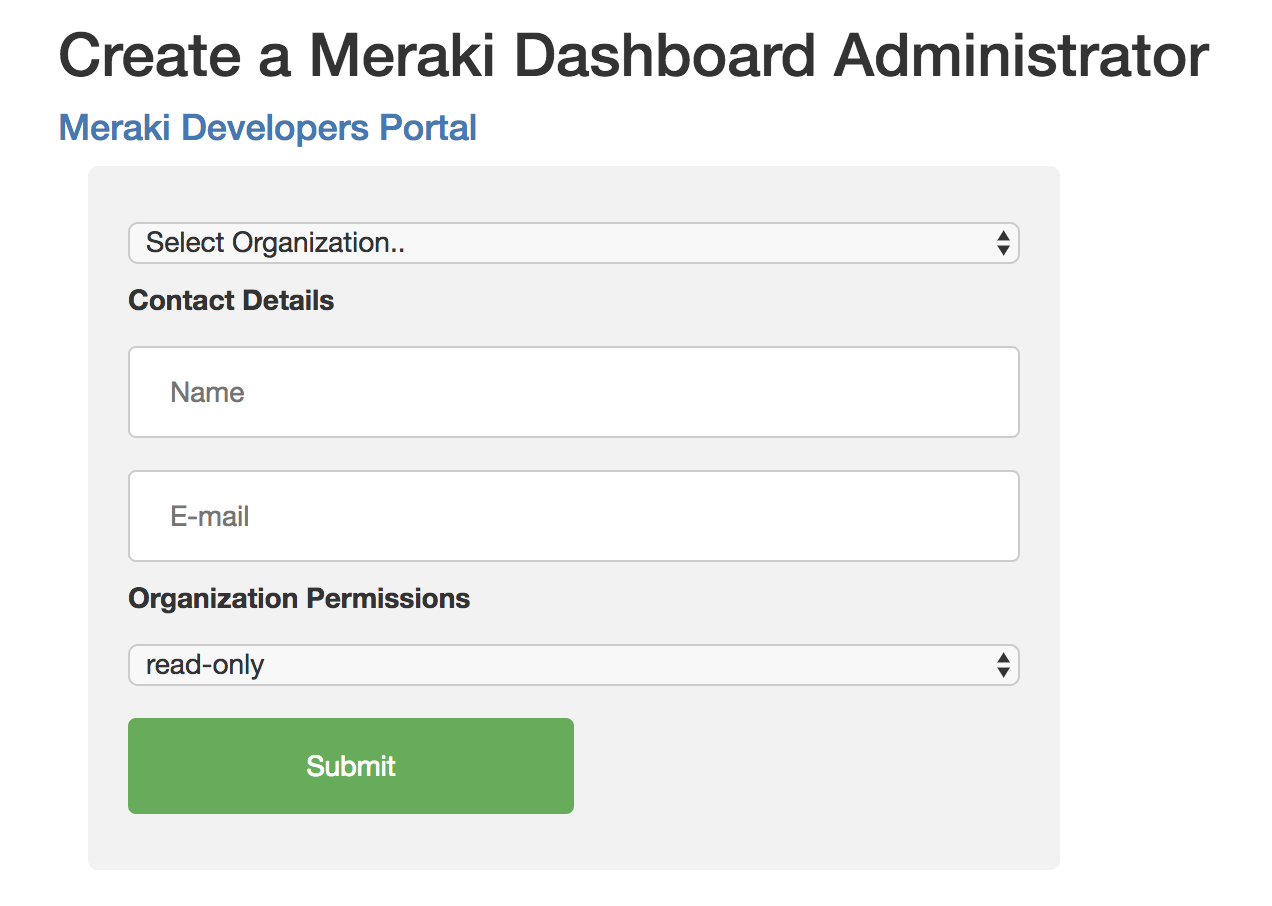The image size is (1272, 906).
Task: Click the Organization Permissions label
Action: point(299,599)
